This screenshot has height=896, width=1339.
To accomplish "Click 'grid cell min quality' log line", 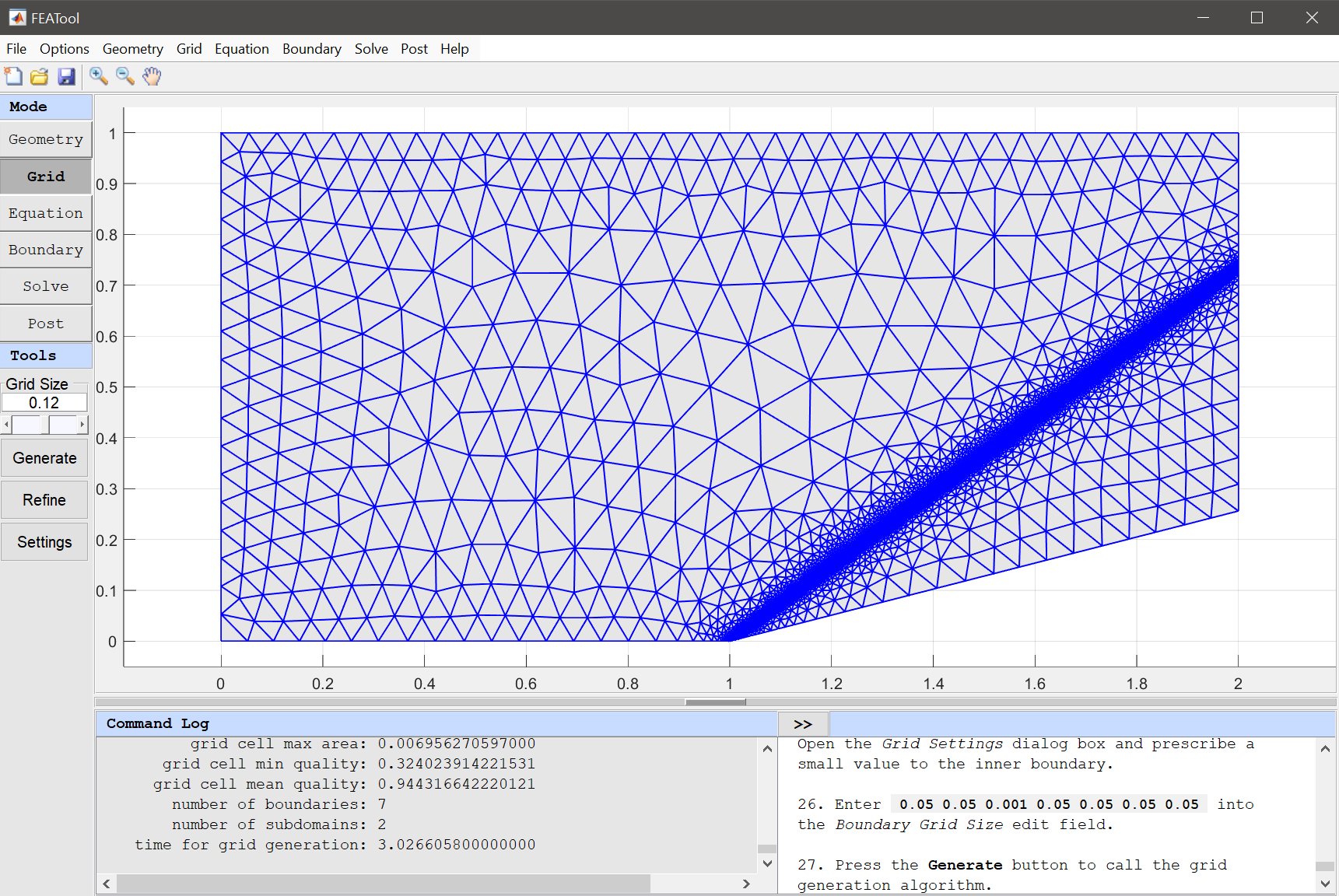I will coord(349,764).
